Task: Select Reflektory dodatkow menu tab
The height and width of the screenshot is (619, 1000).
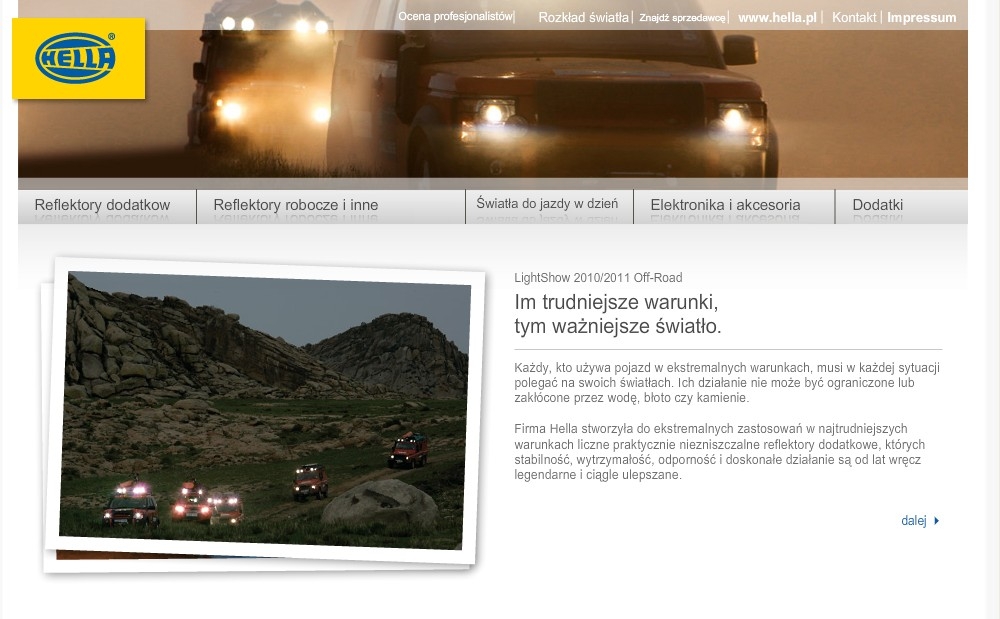Action: 107,206
